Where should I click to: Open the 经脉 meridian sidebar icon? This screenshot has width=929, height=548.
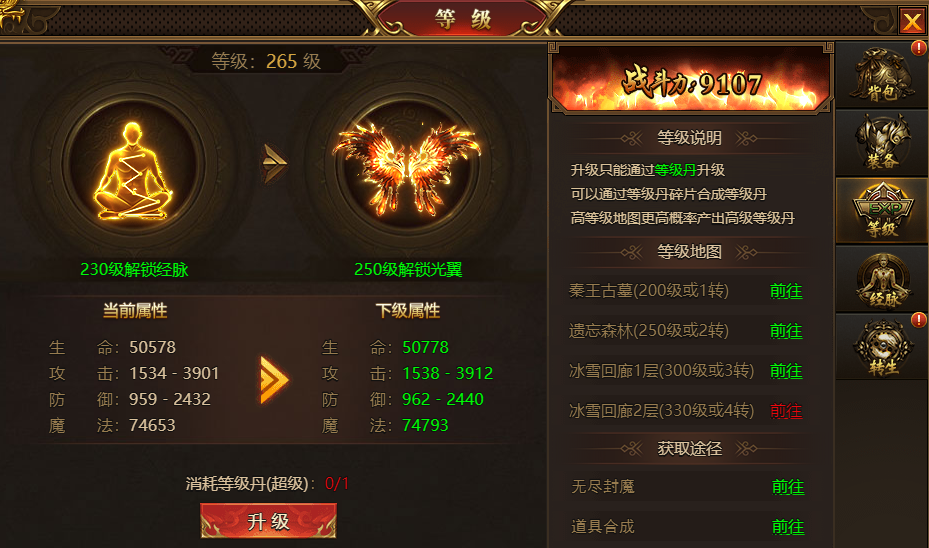[882, 279]
